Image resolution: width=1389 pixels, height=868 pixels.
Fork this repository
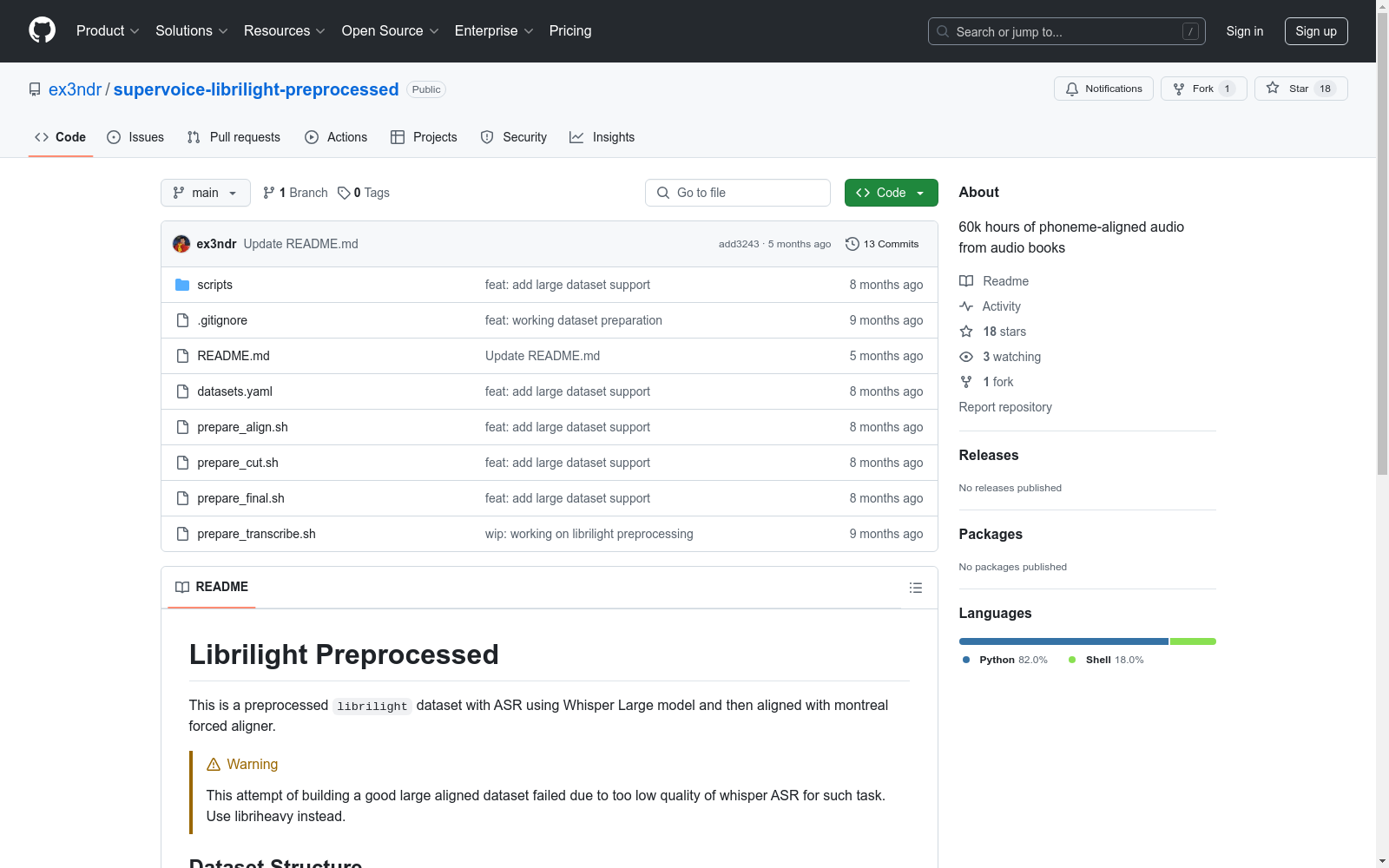click(1203, 89)
